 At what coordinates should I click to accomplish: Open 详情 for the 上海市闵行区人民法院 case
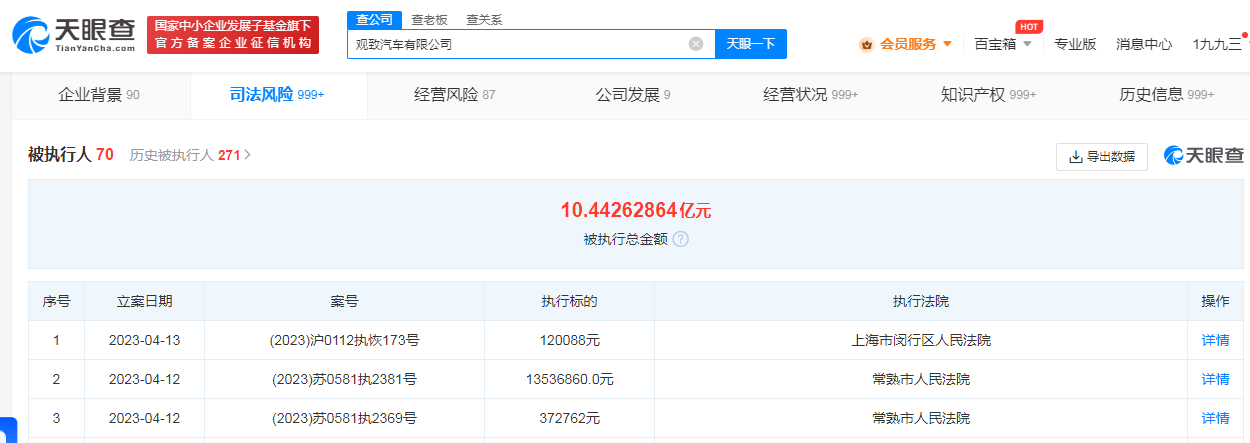tap(1215, 340)
